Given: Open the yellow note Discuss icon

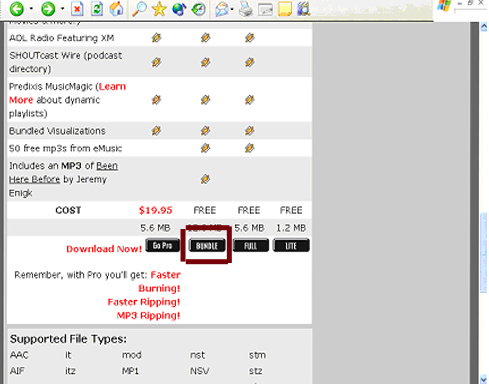Looking at the screenshot, I should click(x=285, y=9).
